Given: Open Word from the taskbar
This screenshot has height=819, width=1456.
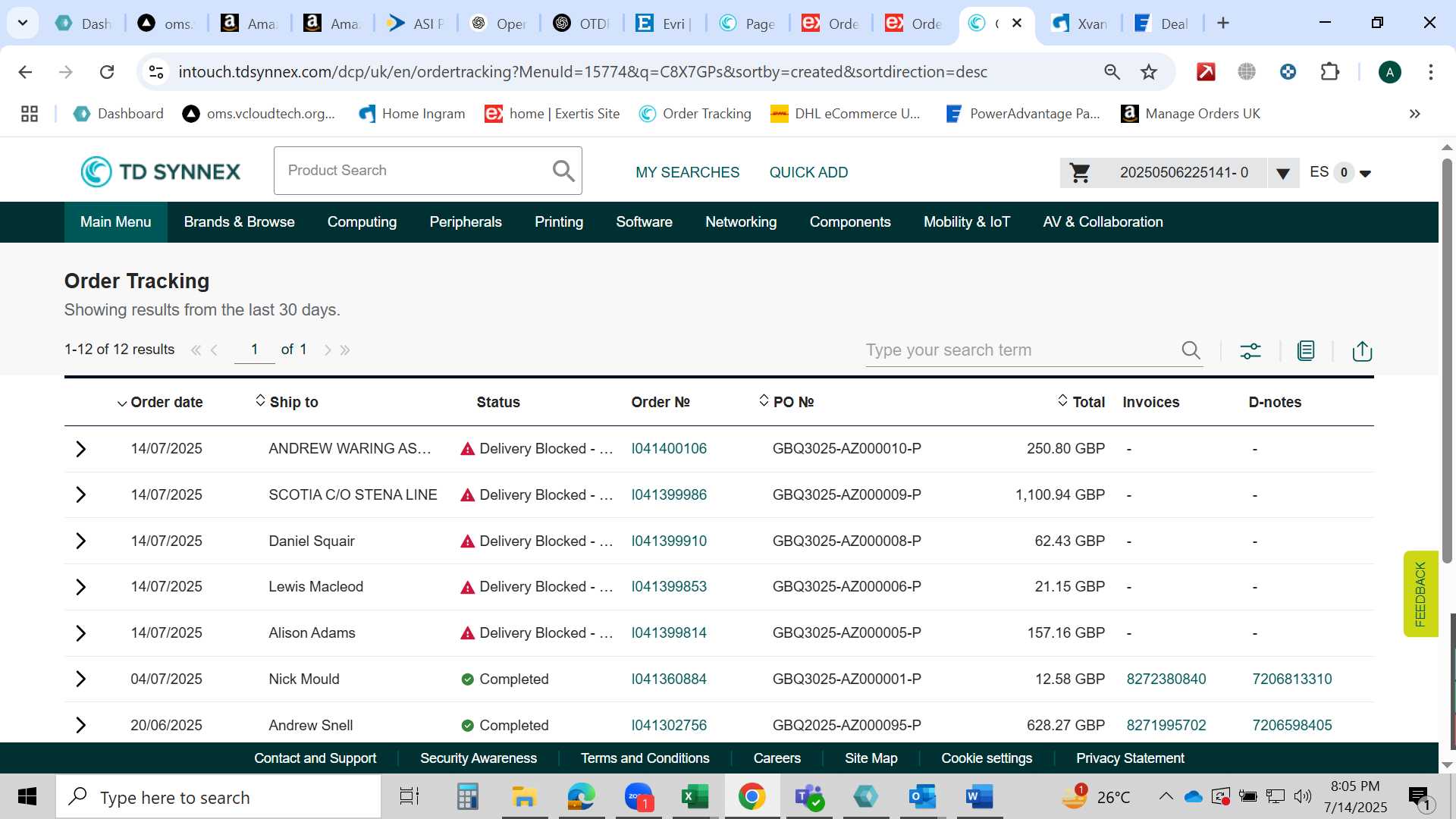Looking at the screenshot, I should pos(979,797).
